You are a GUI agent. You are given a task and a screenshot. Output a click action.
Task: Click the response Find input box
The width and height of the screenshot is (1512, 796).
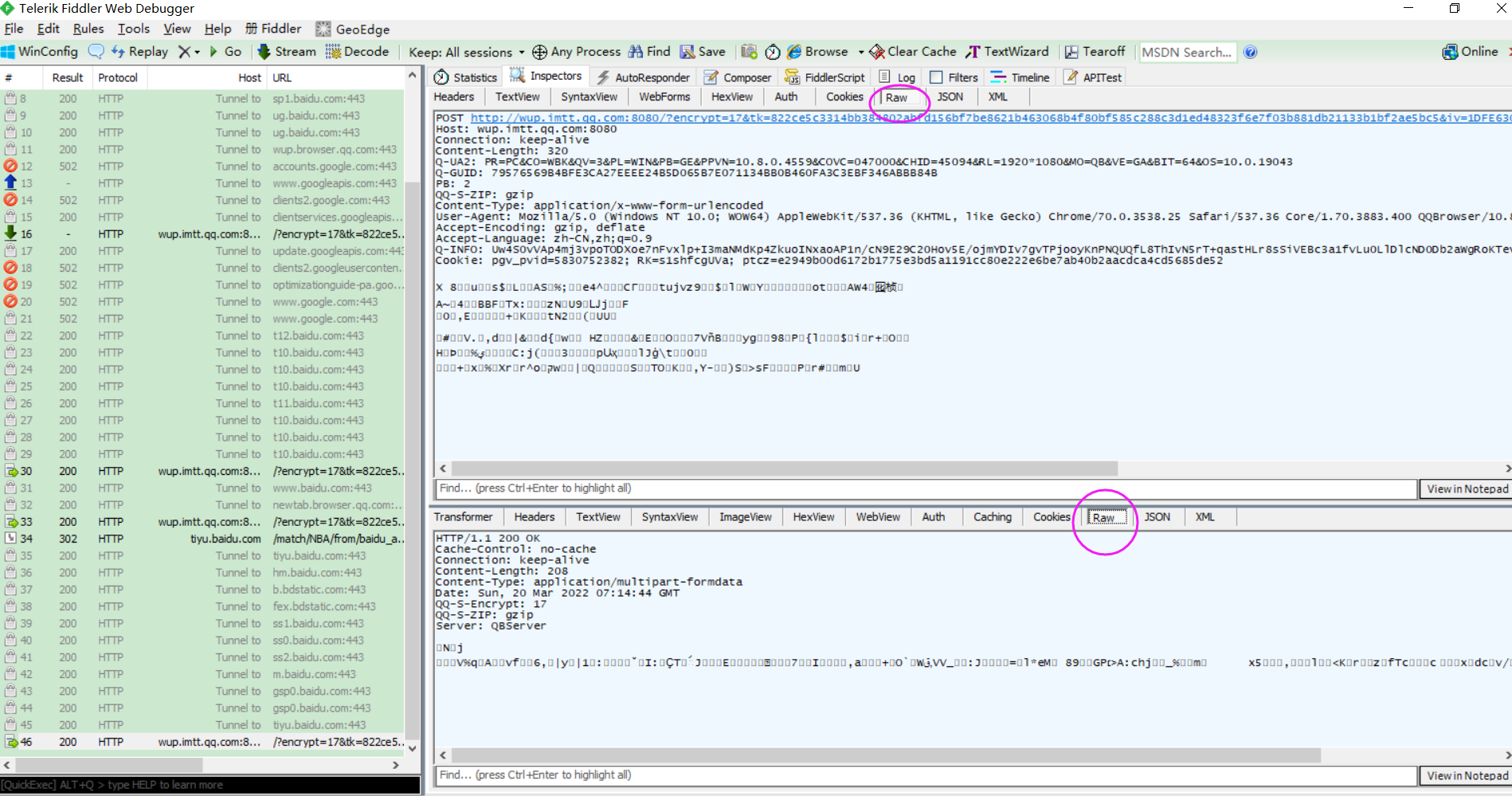[x=926, y=775]
